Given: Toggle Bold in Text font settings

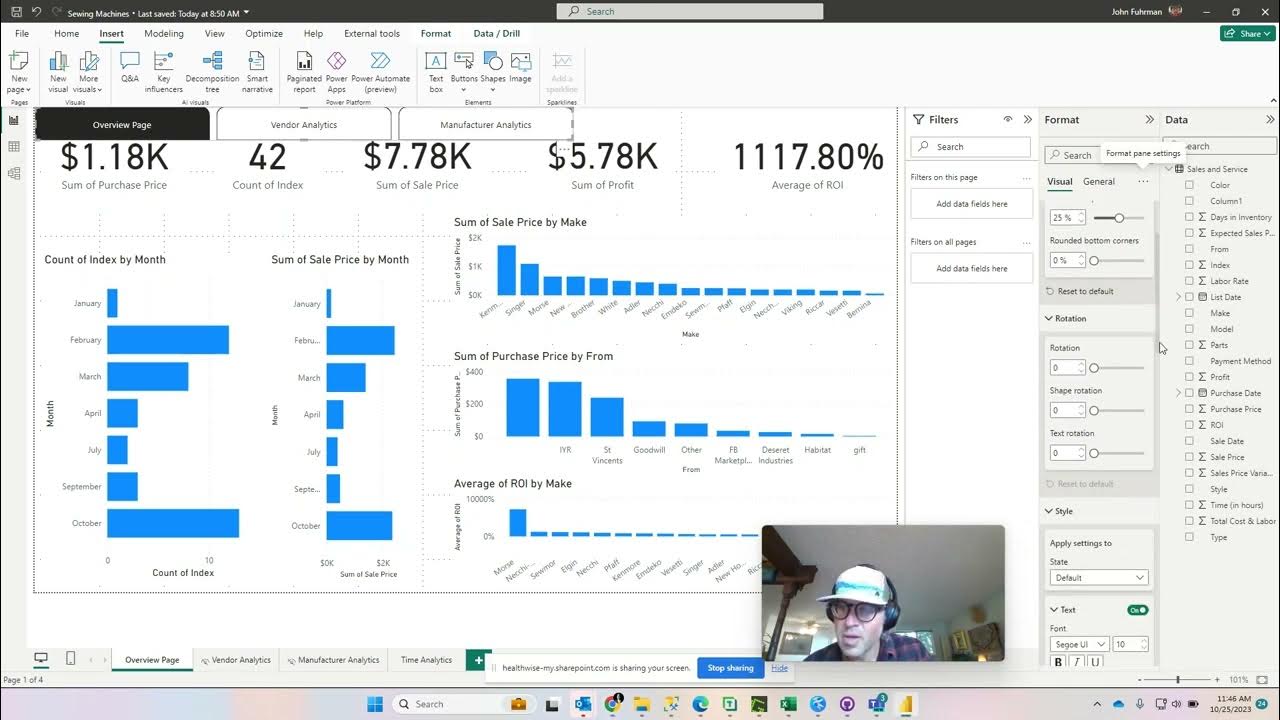Looking at the screenshot, I should pos(1059,662).
